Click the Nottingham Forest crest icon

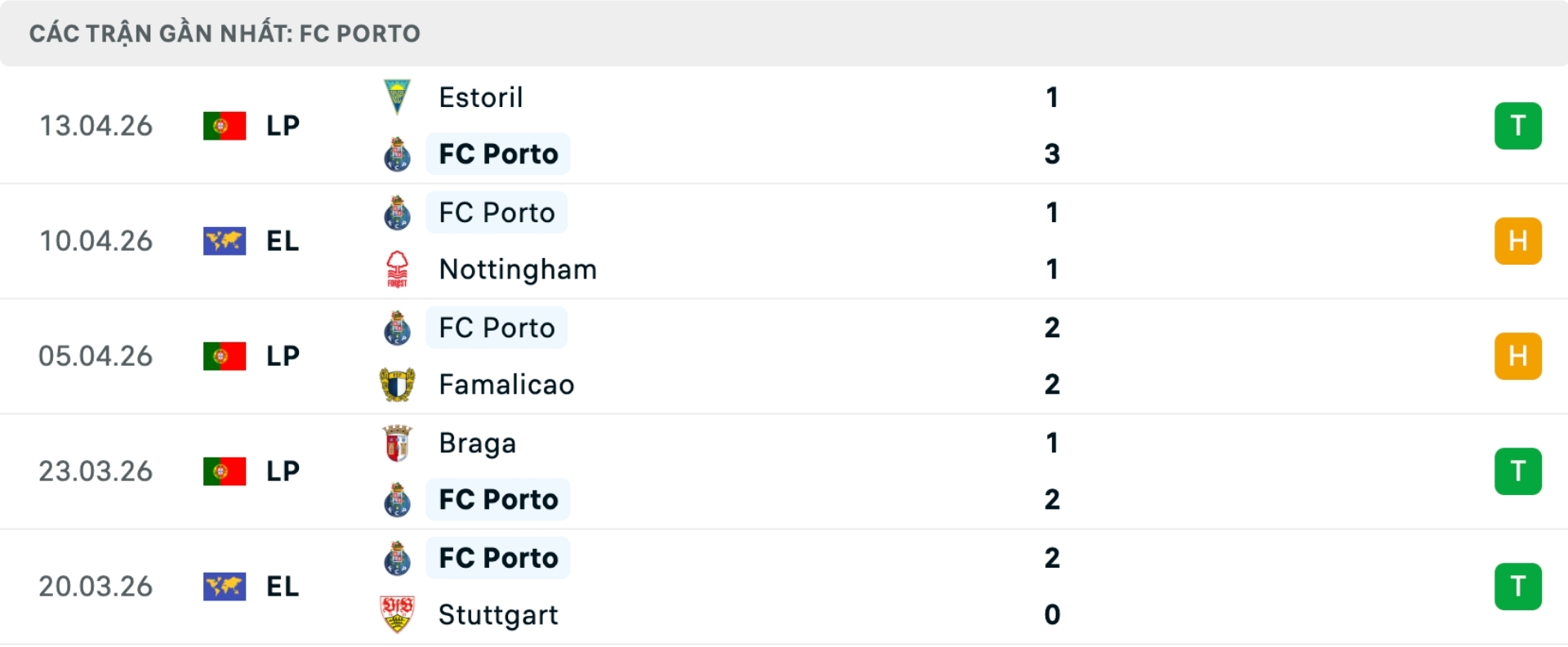tap(397, 270)
